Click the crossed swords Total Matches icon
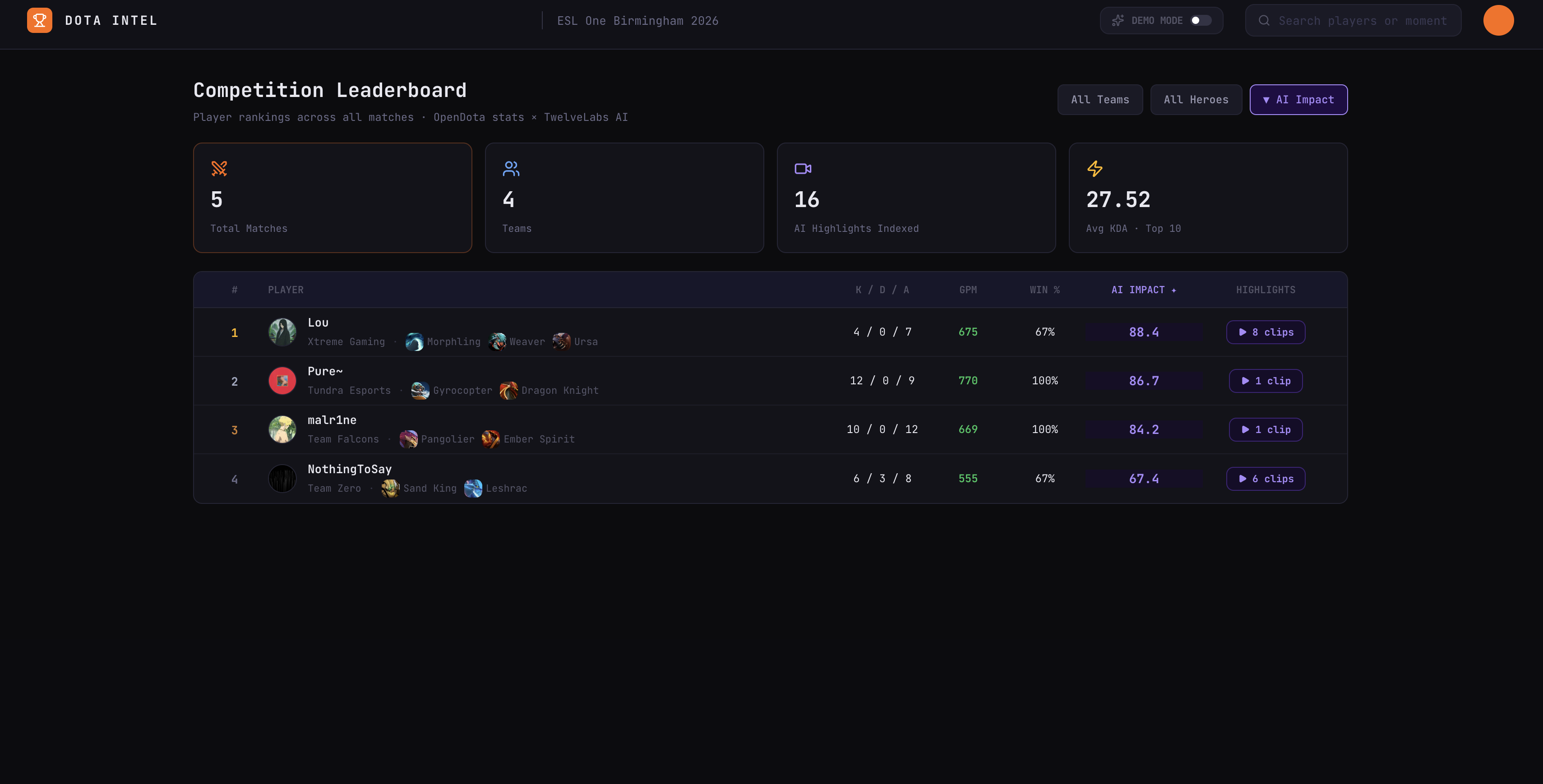This screenshot has width=1543, height=784. [x=219, y=168]
